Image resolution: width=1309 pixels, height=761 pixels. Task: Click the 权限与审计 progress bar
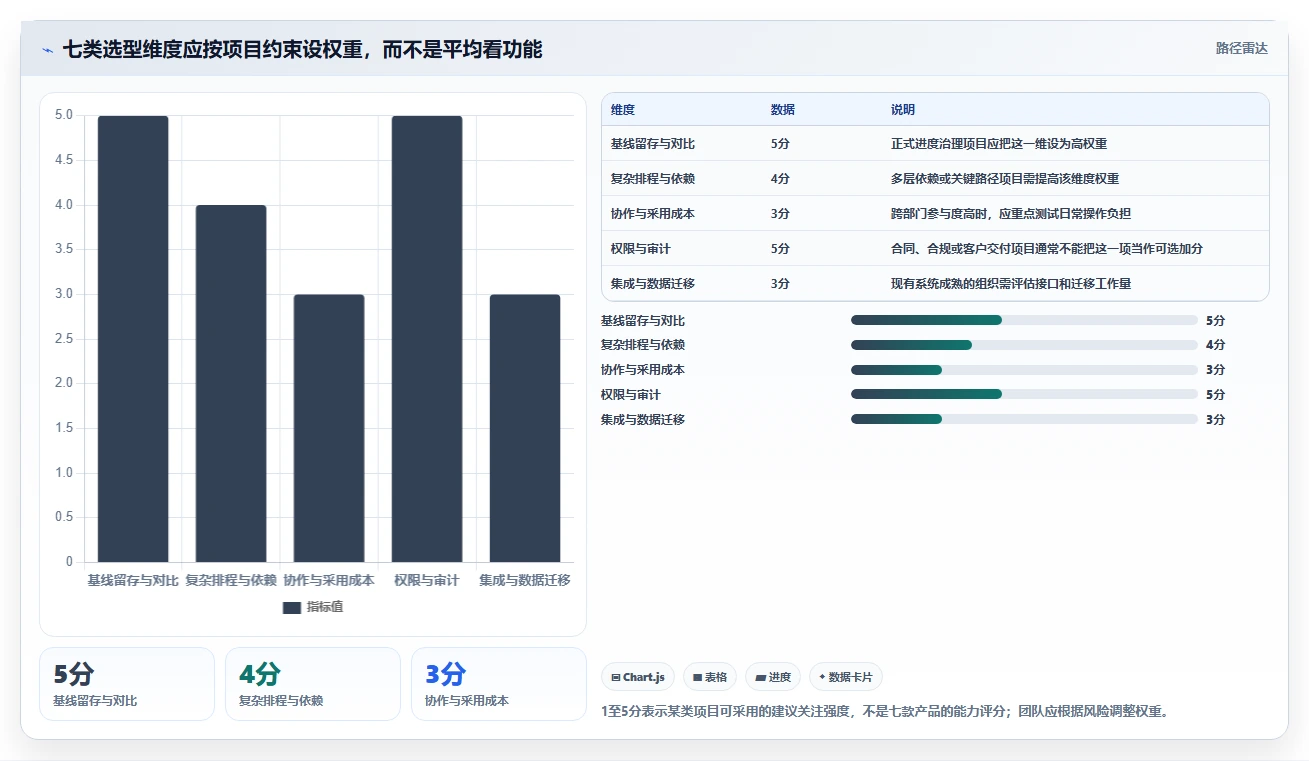tap(1024, 395)
